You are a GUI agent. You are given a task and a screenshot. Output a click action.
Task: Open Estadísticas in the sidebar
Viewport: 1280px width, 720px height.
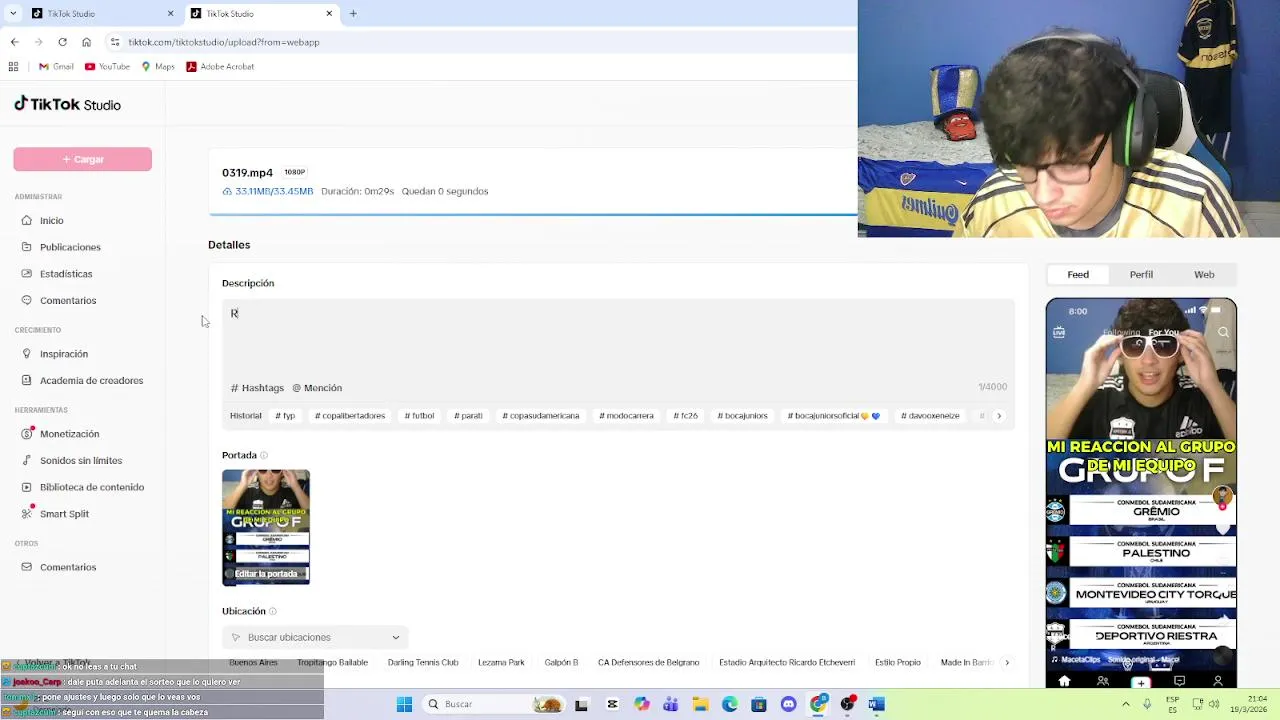[66, 274]
